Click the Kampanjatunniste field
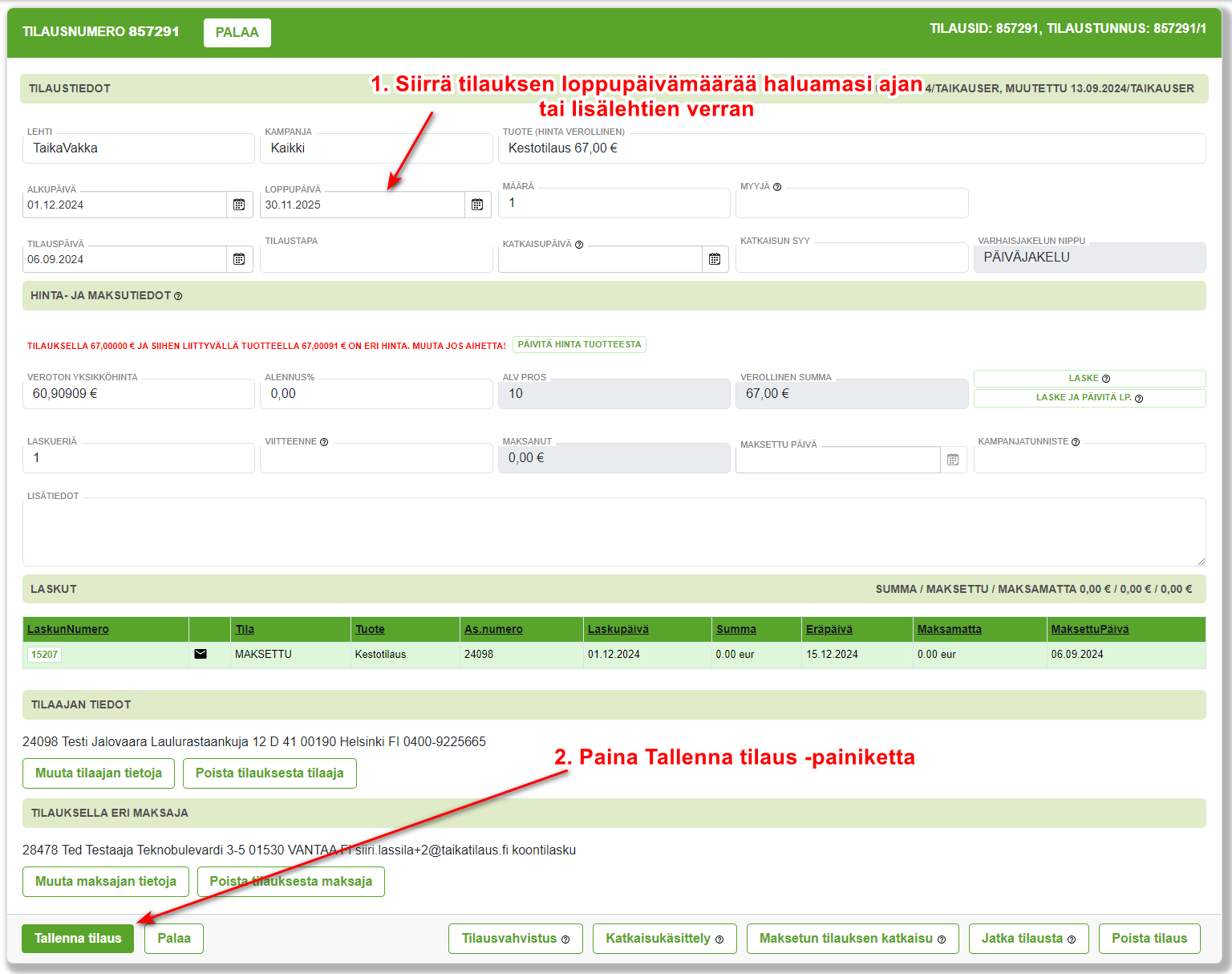Viewport: 1232px width, 974px height. point(1089,458)
